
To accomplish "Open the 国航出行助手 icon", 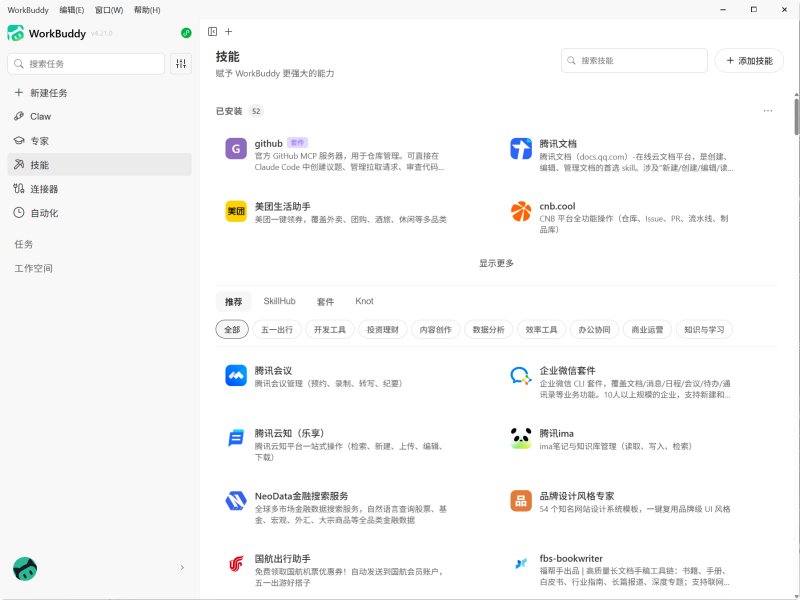I will 236,564.
